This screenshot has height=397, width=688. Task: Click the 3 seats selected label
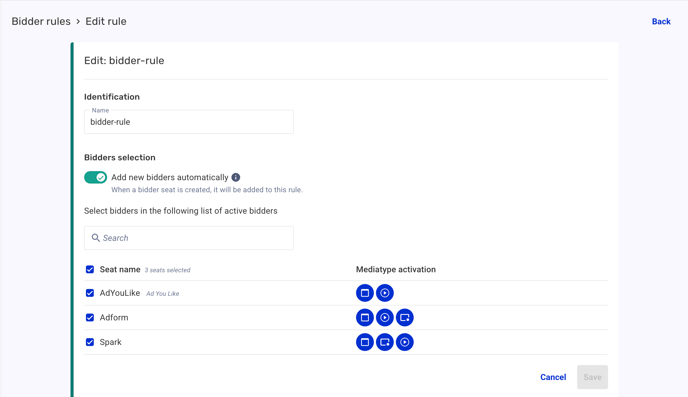coord(168,270)
